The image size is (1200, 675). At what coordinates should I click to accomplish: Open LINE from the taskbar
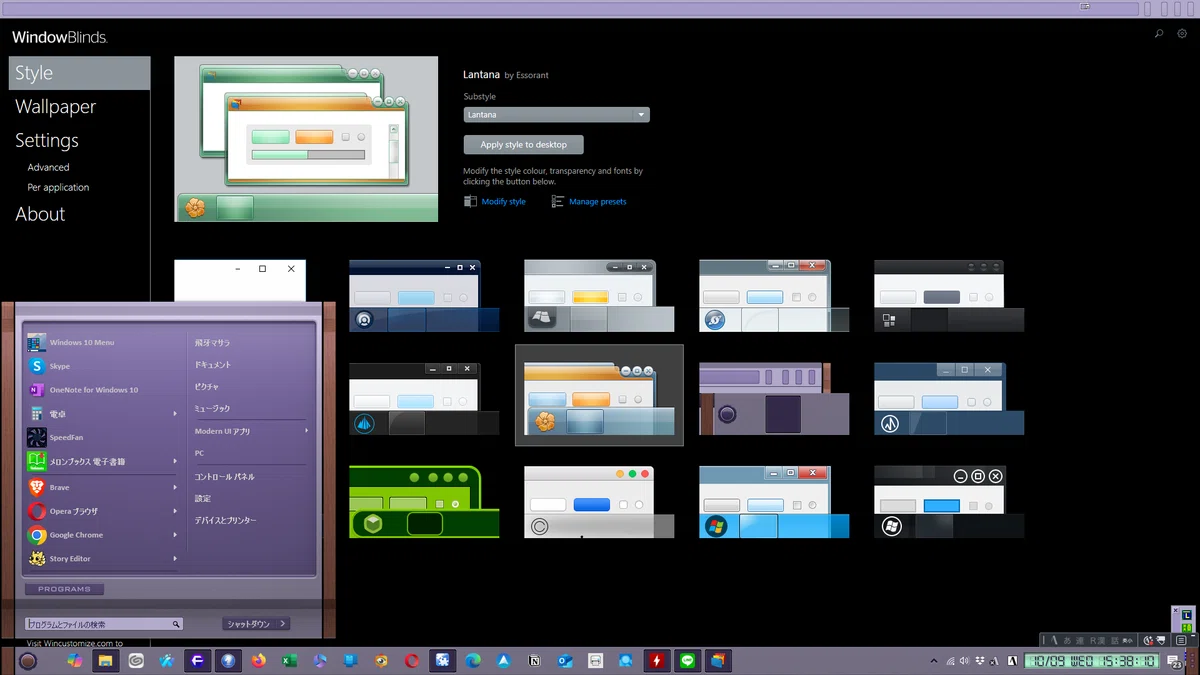(687, 661)
